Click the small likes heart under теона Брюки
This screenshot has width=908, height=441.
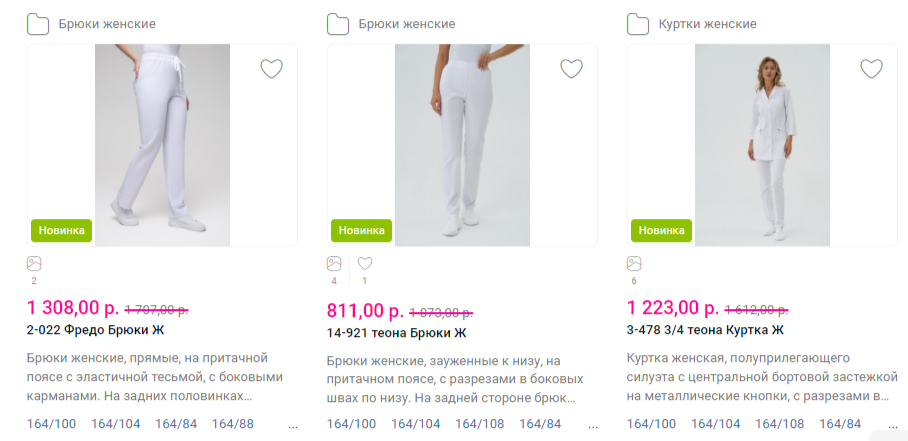coord(365,264)
